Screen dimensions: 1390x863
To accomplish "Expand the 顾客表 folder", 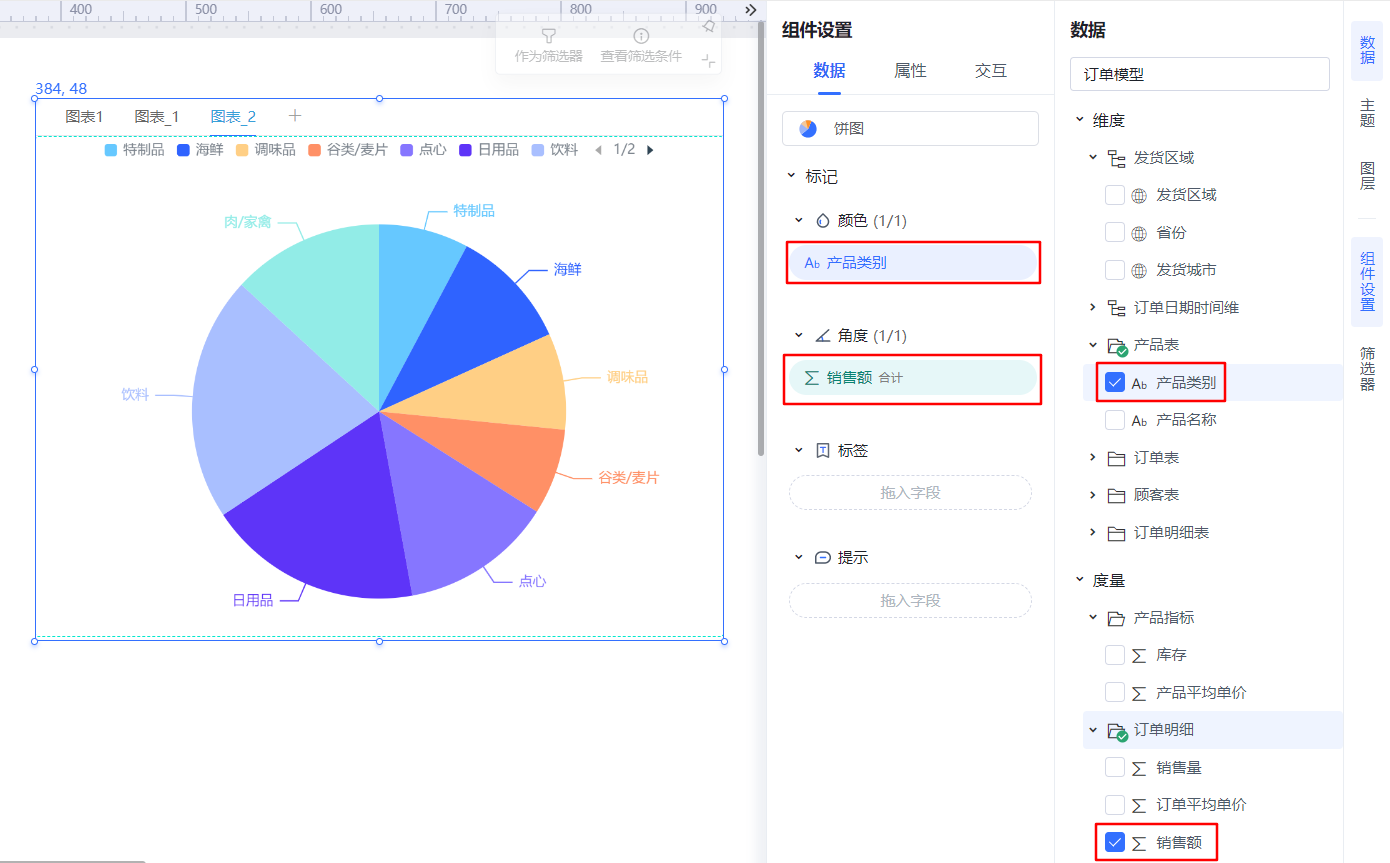I will 1093,495.
